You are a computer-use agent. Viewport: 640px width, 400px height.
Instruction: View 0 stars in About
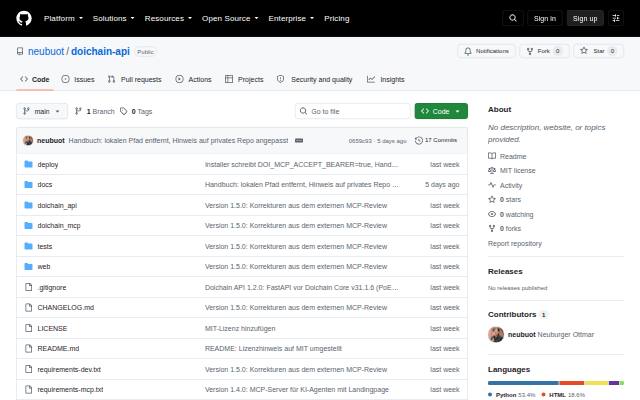[x=504, y=200]
